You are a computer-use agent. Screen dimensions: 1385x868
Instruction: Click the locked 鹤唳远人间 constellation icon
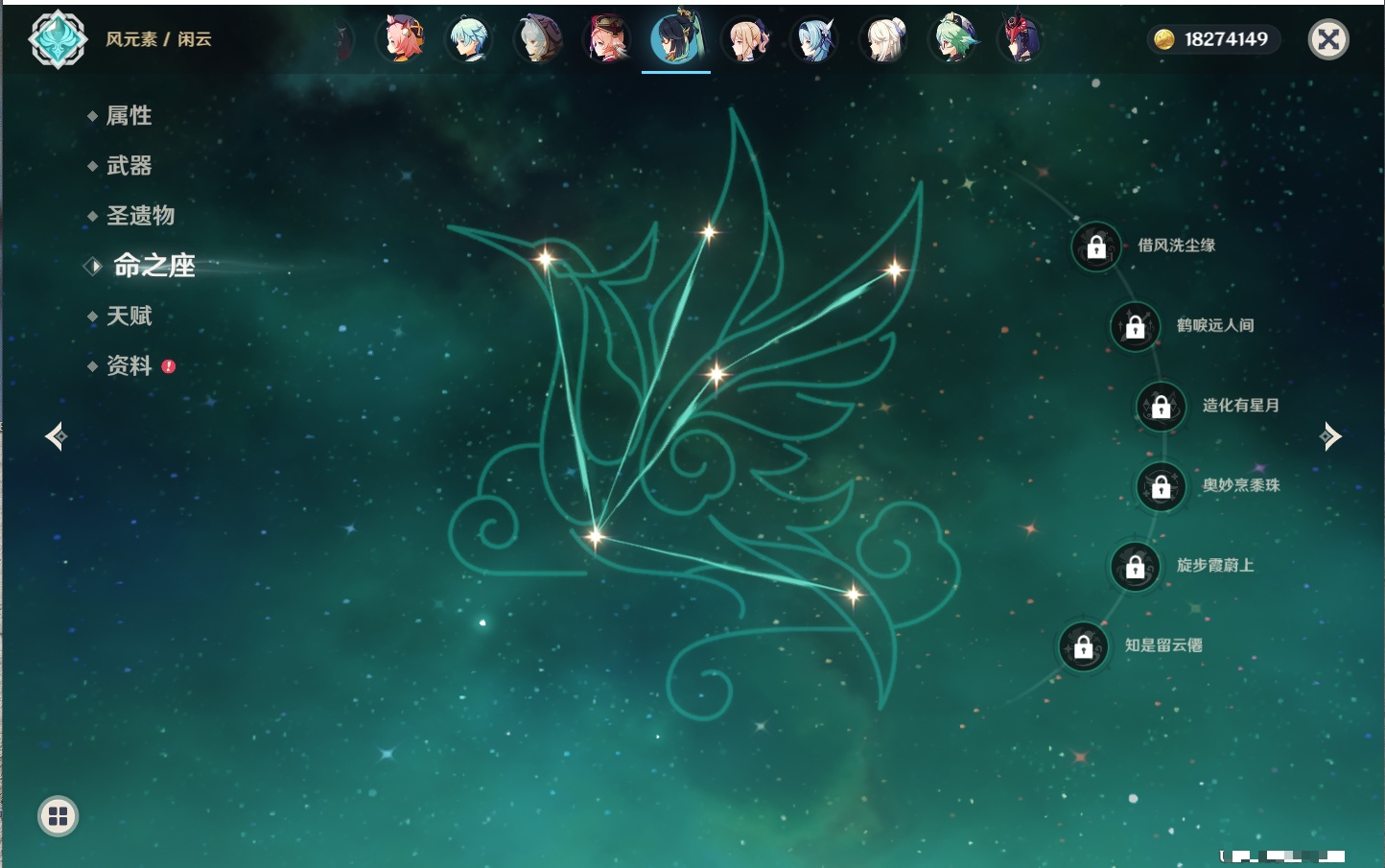[x=1136, y=326]
